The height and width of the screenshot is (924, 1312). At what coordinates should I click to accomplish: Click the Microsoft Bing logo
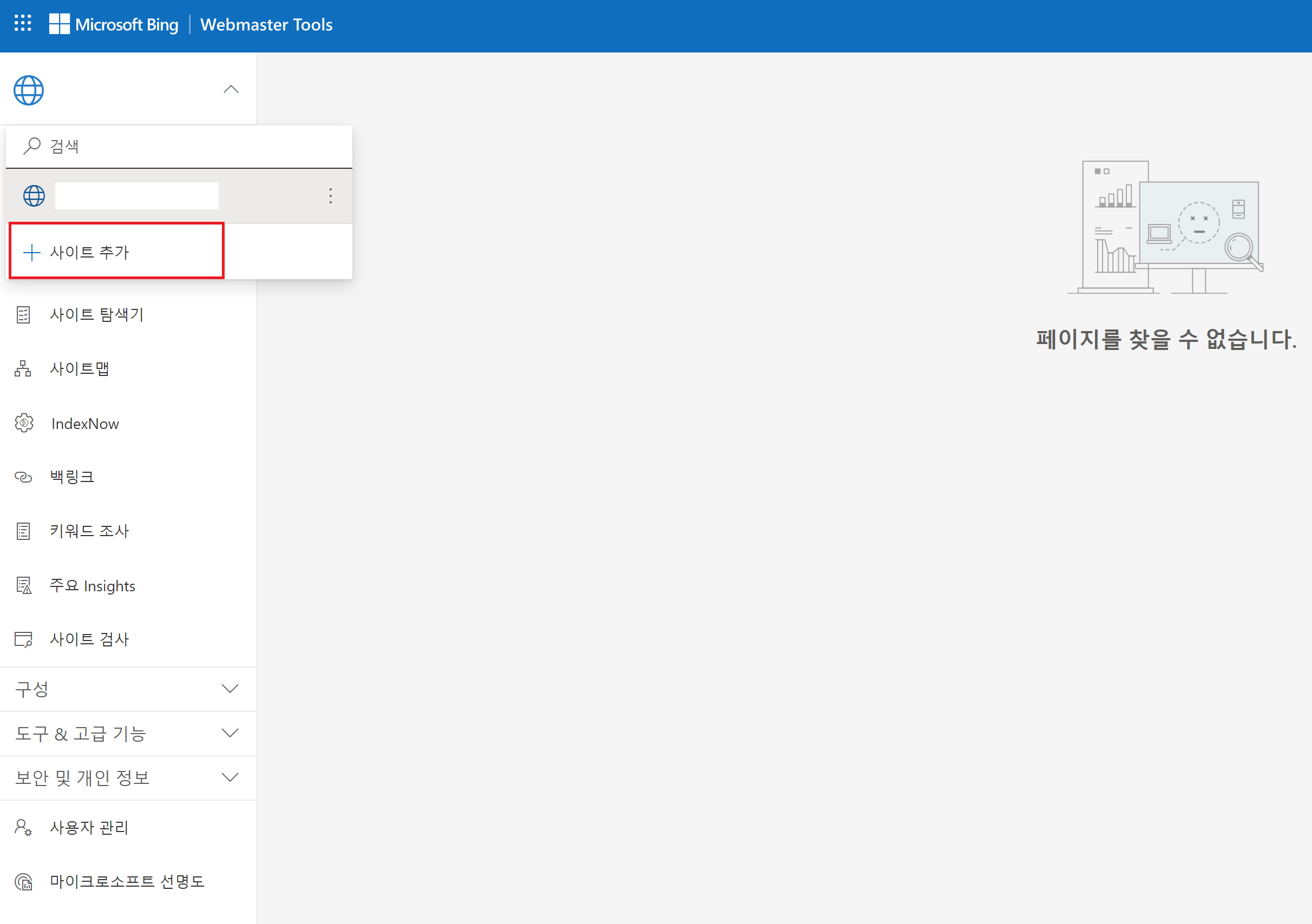[x=114, y=24]
